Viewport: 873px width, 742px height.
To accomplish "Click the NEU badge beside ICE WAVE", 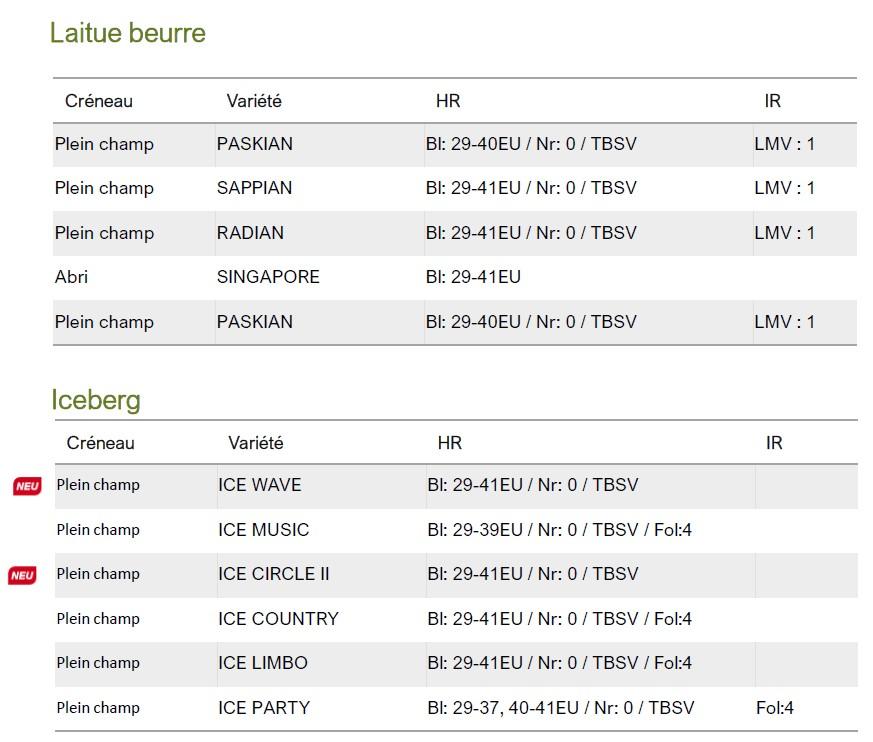I will pyautogui.click(x=27, y=487).
